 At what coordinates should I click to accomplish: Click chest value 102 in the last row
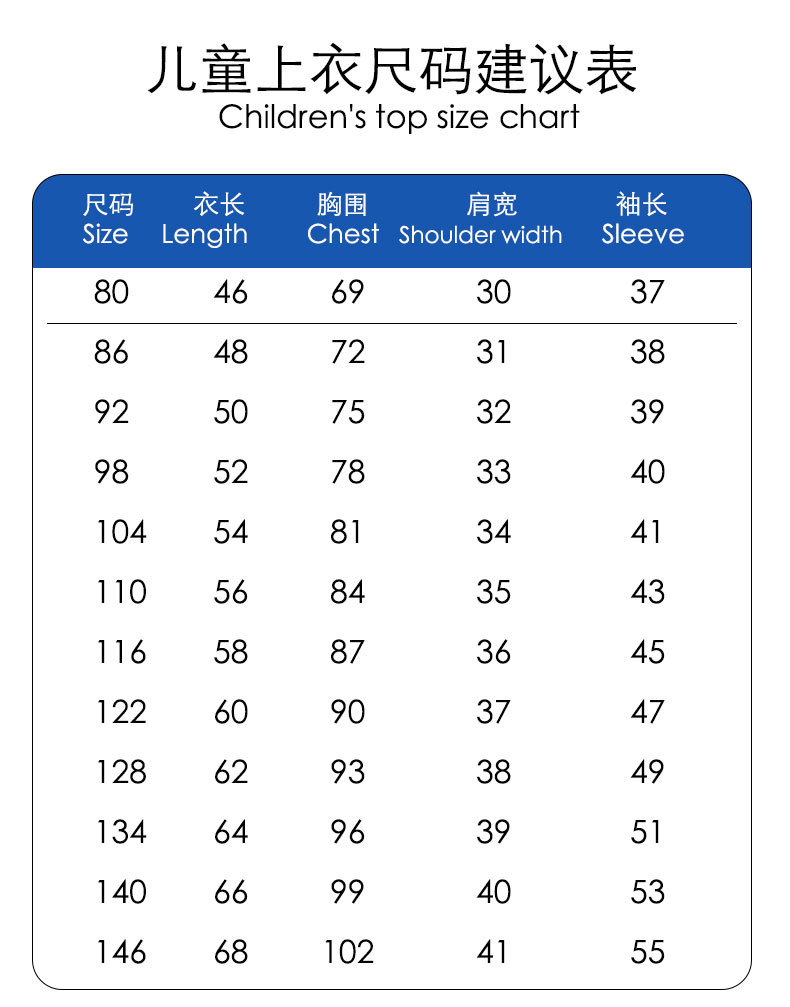click(x=348, y=952)
